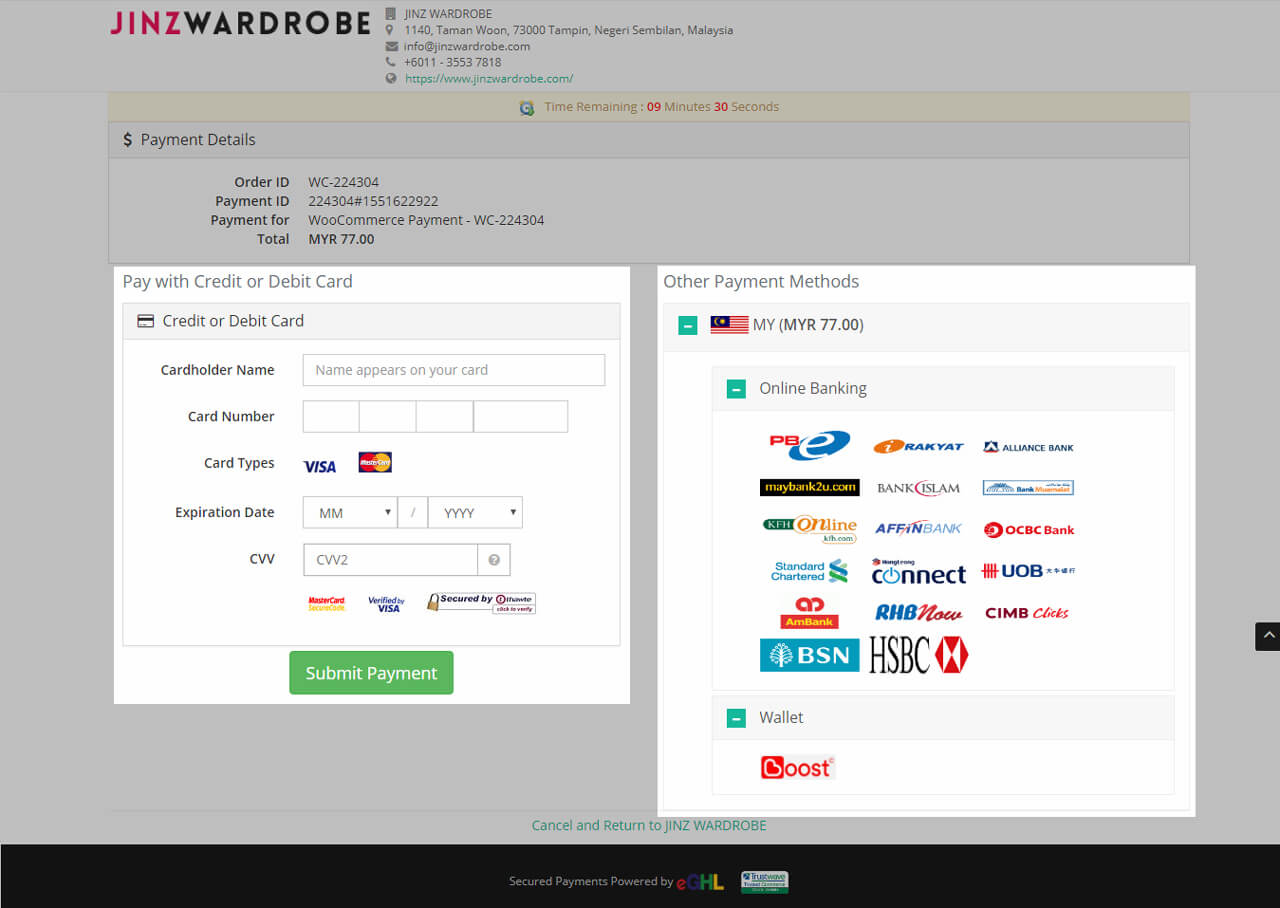The height and width of the screenshot is (908, 1280).
Task: Click the eGHL logo in footer
Action: coord(700,882)
